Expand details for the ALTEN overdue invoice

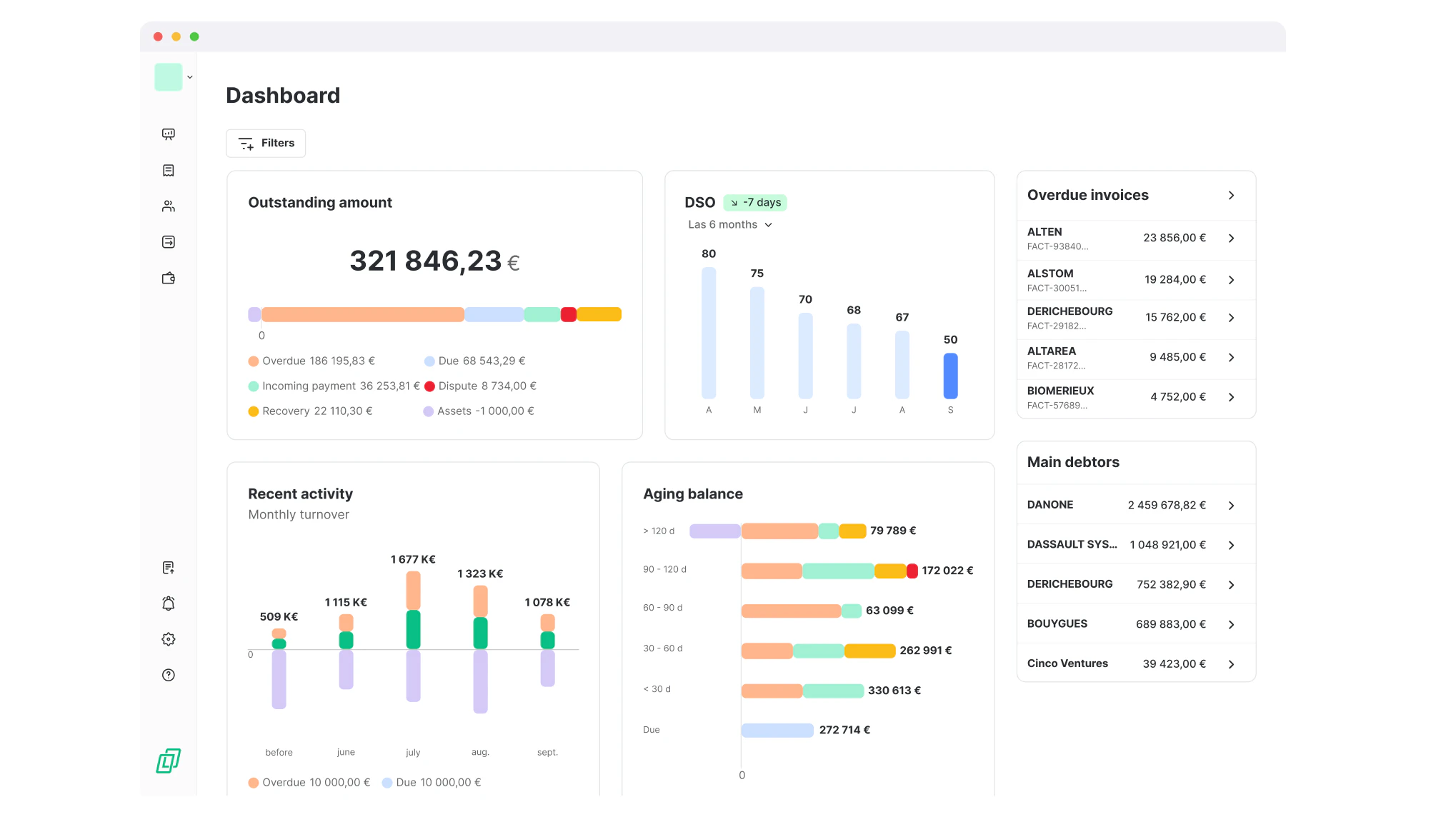coord(1231,239)
